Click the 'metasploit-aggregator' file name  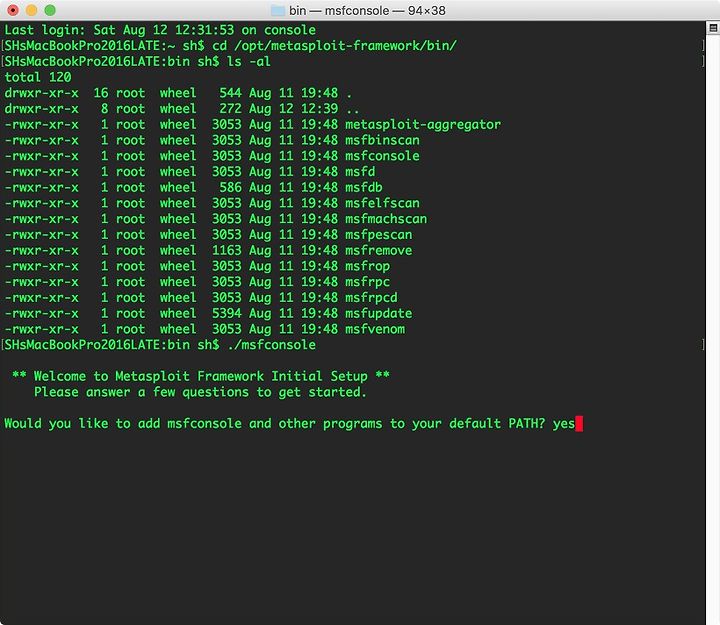423,124
